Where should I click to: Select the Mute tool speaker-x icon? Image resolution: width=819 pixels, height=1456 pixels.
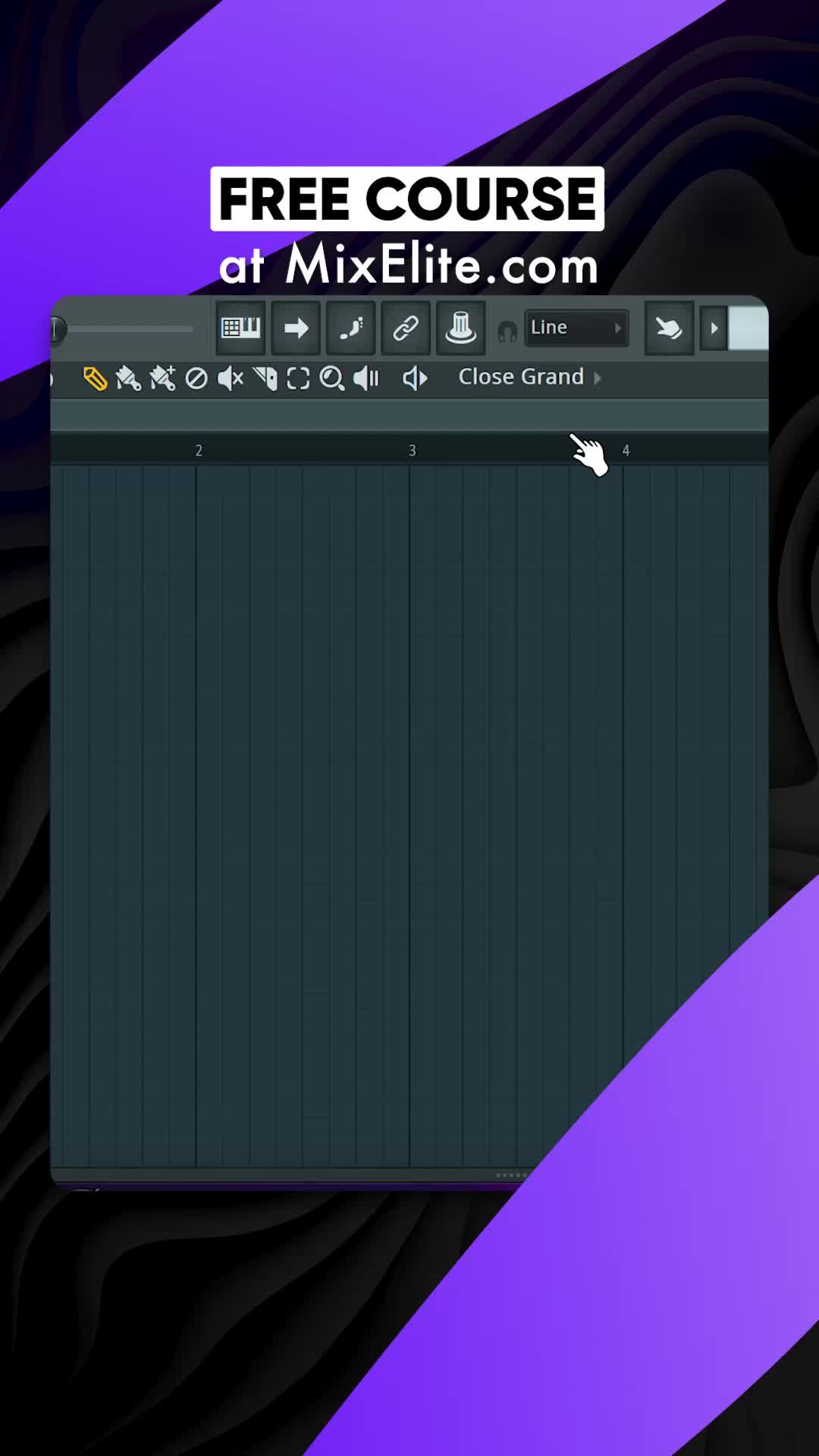pos(231,378)
